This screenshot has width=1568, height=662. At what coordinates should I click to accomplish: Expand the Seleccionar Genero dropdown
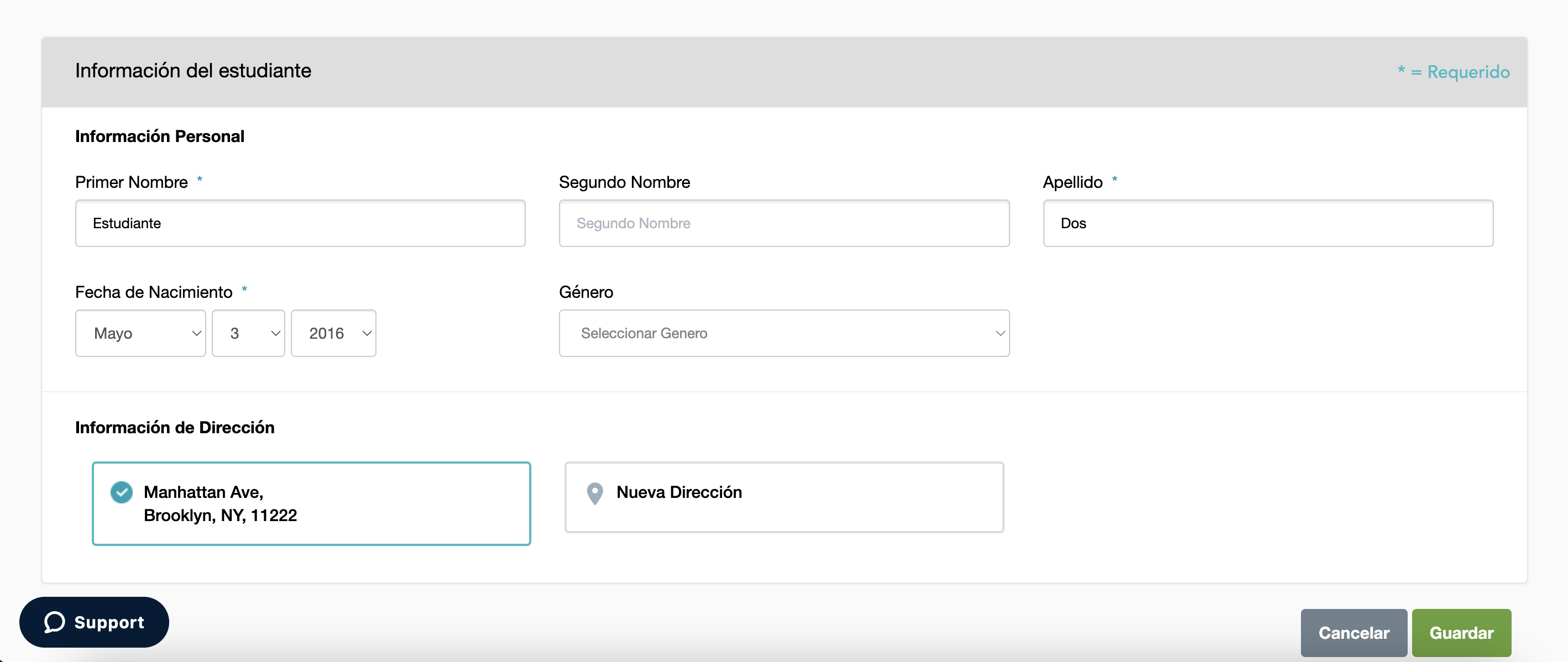click(x=784, y=333)
